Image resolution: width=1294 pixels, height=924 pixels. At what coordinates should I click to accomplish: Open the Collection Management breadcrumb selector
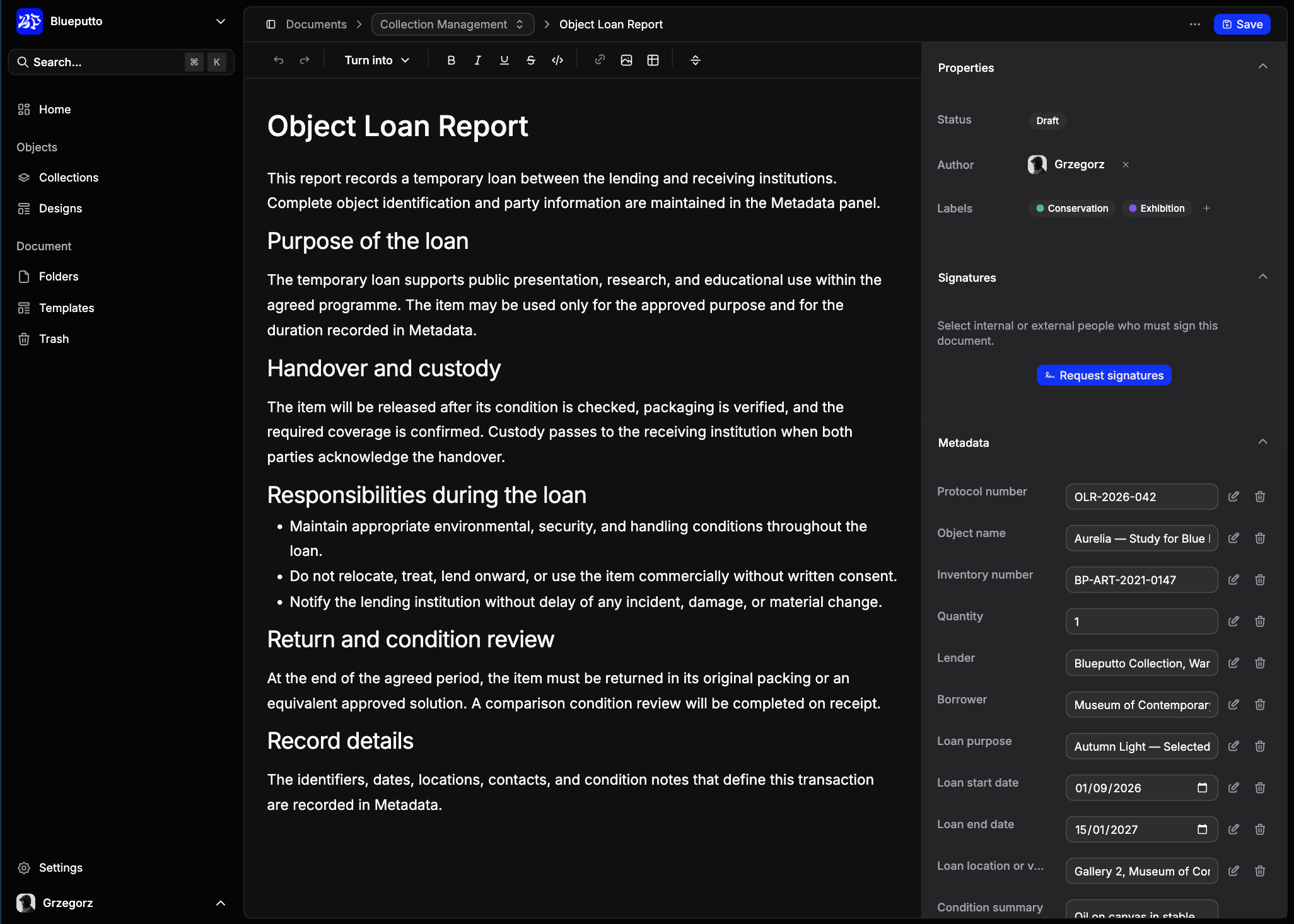pyautogui.click(x=453, y=25)
